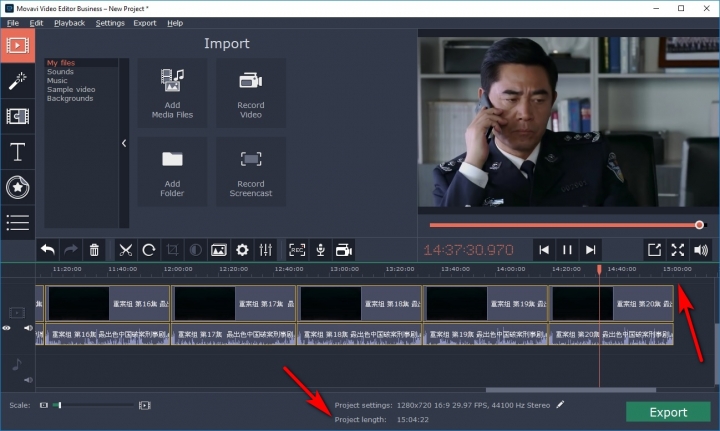Open the Import media tab in sidebar
The height and width of the screenshot is (431, 720).
coord(17,45)
